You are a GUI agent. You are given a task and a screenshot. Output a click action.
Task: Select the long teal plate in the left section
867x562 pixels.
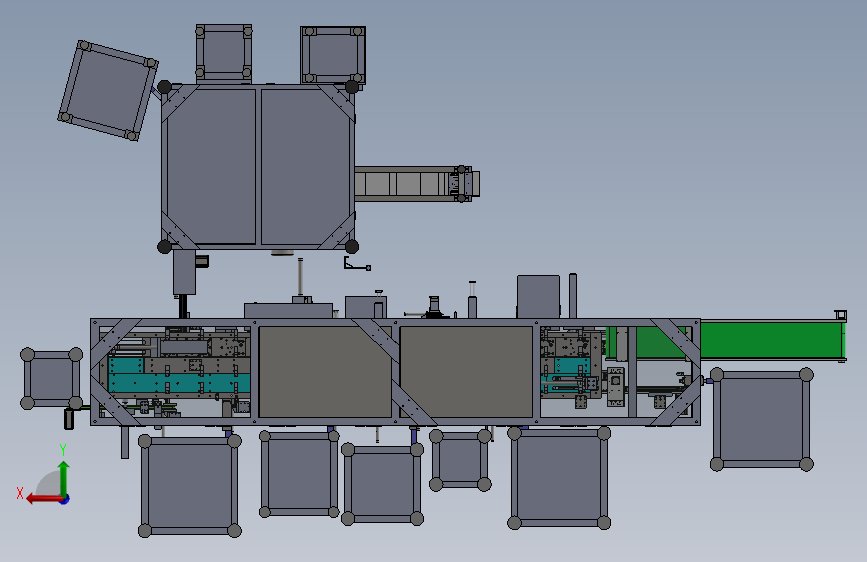(179, 383)
